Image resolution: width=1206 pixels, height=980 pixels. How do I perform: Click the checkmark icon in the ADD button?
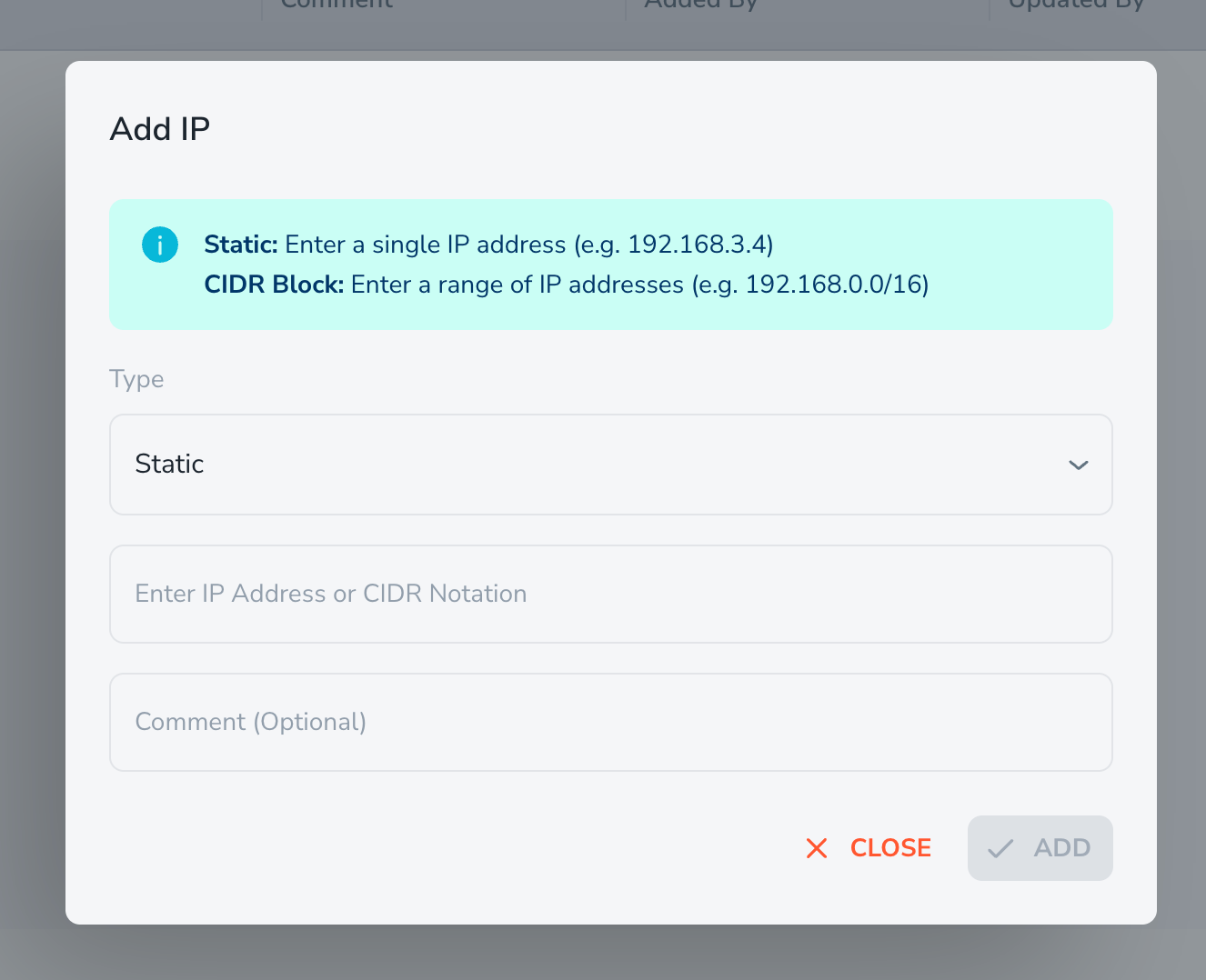tap(1000, 848)
